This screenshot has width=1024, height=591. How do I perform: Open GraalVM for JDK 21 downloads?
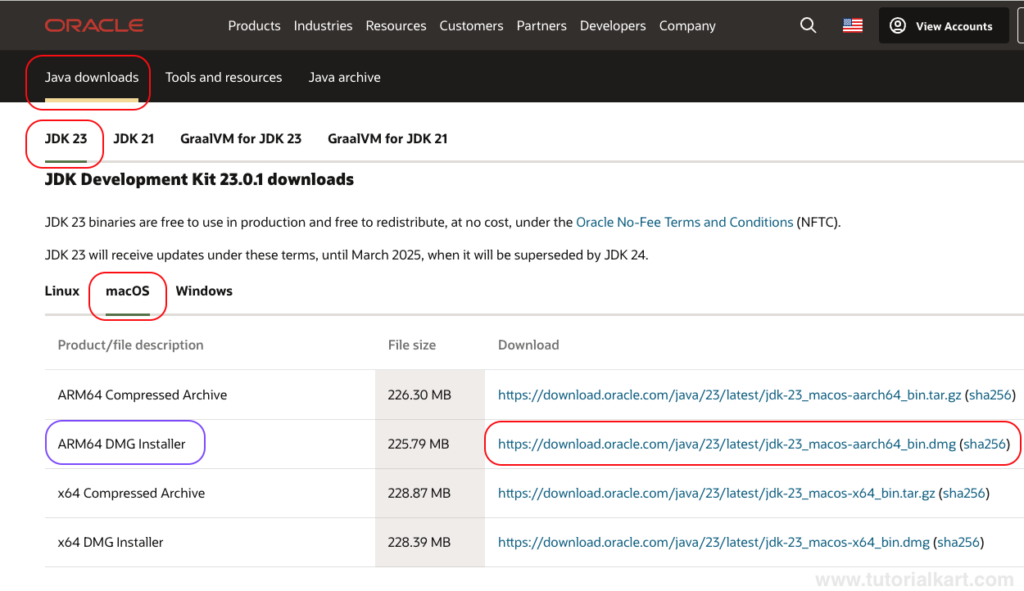[387, 138]
